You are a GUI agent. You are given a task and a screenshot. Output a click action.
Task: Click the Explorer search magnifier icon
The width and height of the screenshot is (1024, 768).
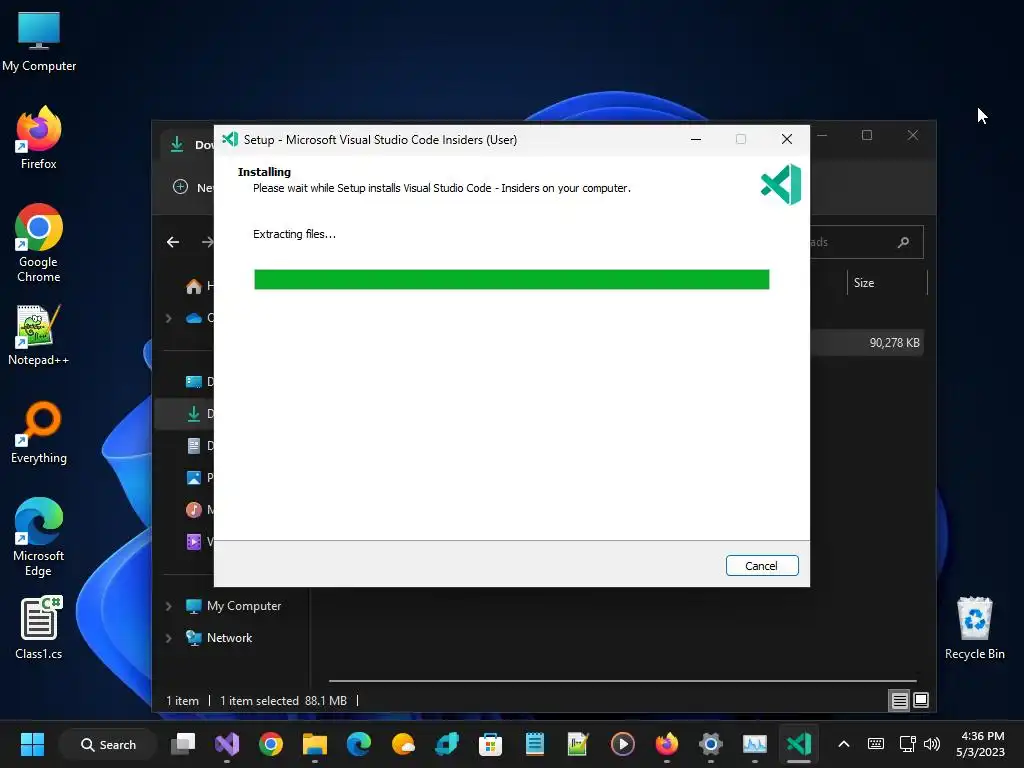point(903,242)
